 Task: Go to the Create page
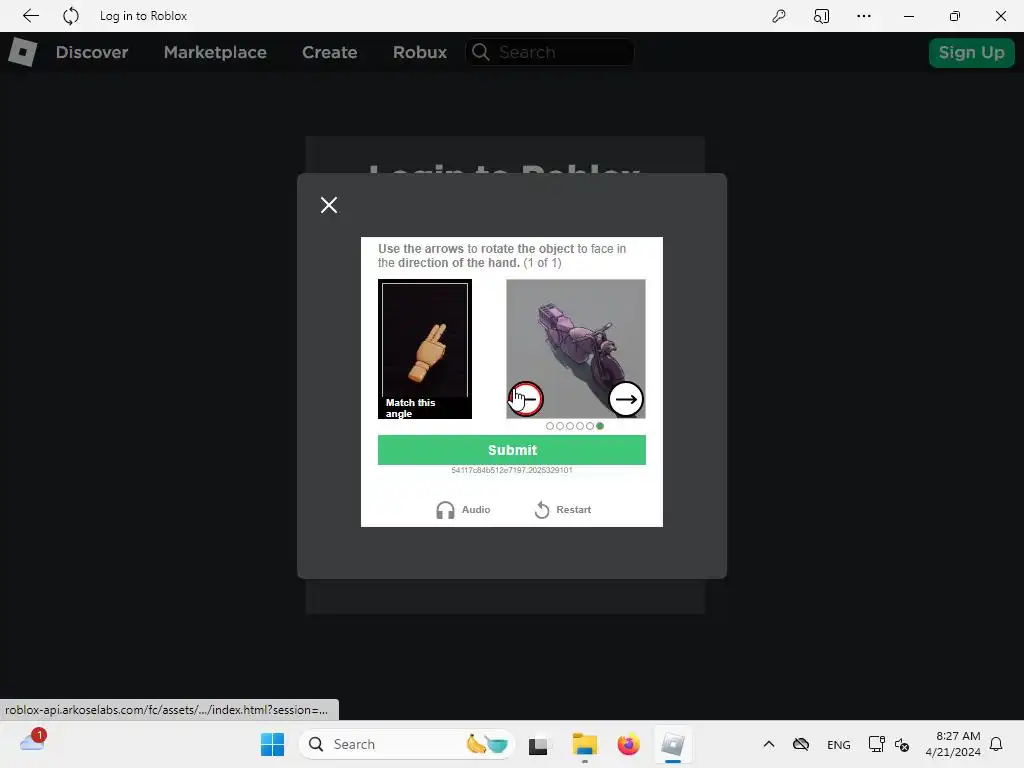[329, 52]
